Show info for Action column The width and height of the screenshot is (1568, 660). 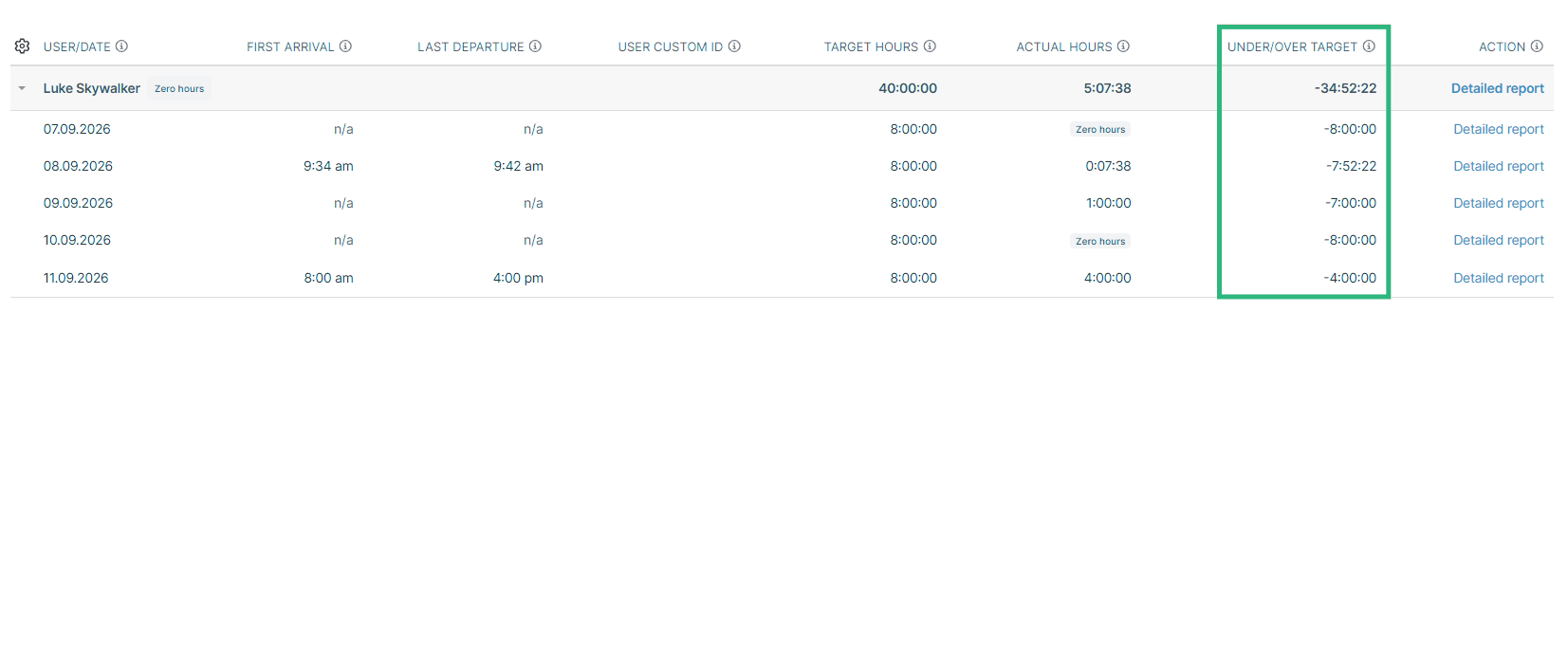pos(1537,46)
